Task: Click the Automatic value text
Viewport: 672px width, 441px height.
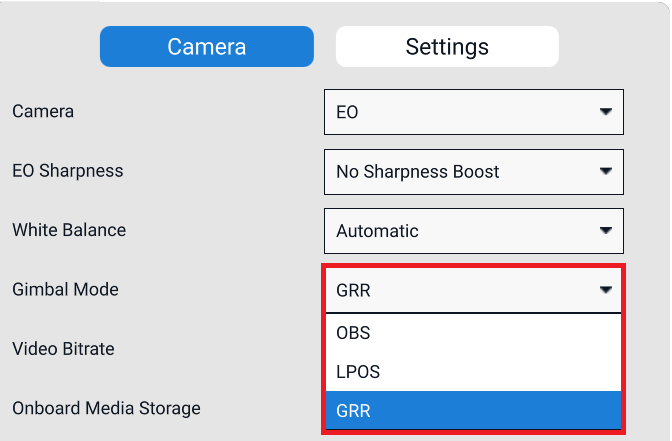Action: [377, 231]
